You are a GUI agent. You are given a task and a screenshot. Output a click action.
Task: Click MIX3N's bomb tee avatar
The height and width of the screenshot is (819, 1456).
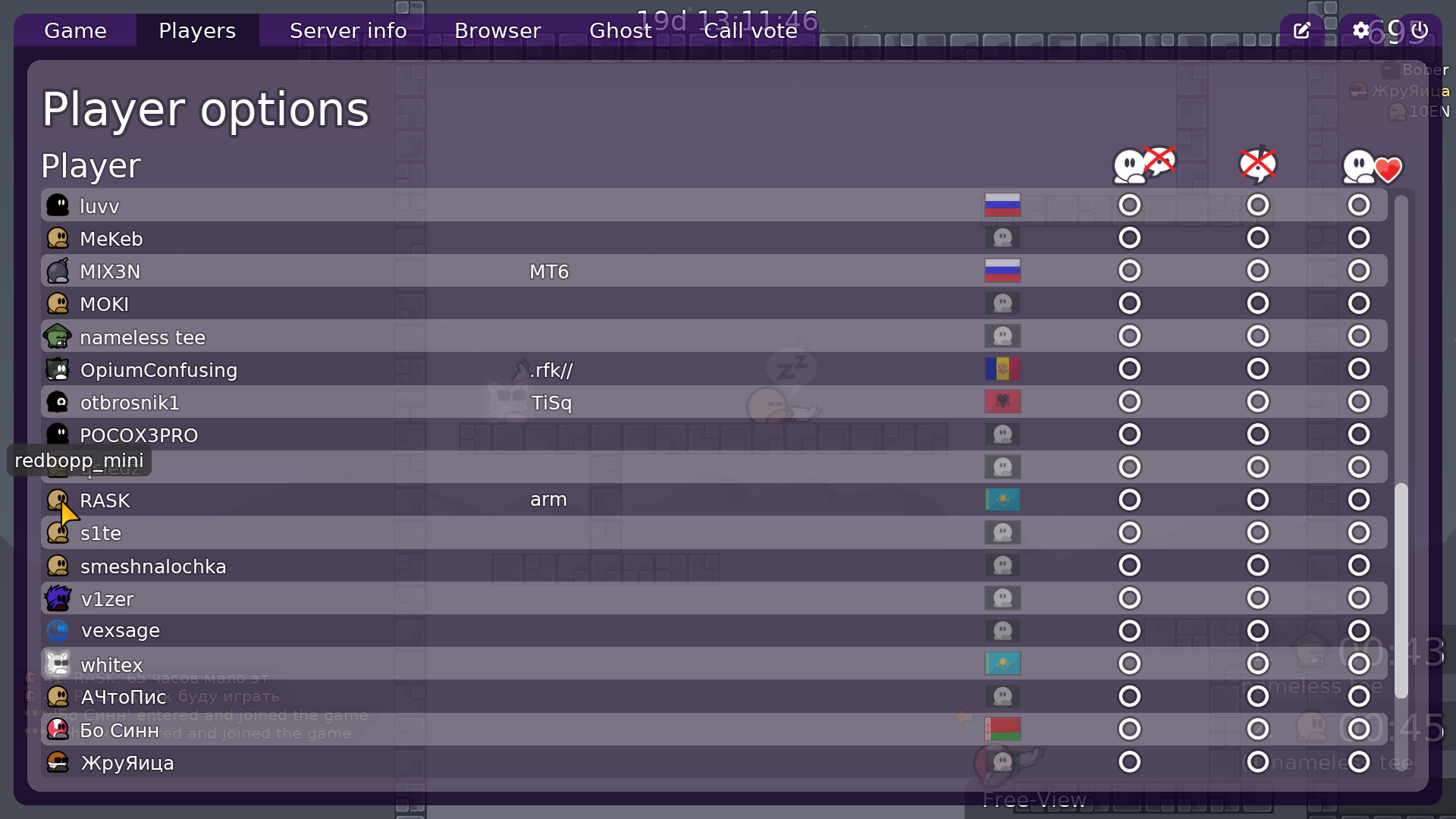(x=58, y=271)
